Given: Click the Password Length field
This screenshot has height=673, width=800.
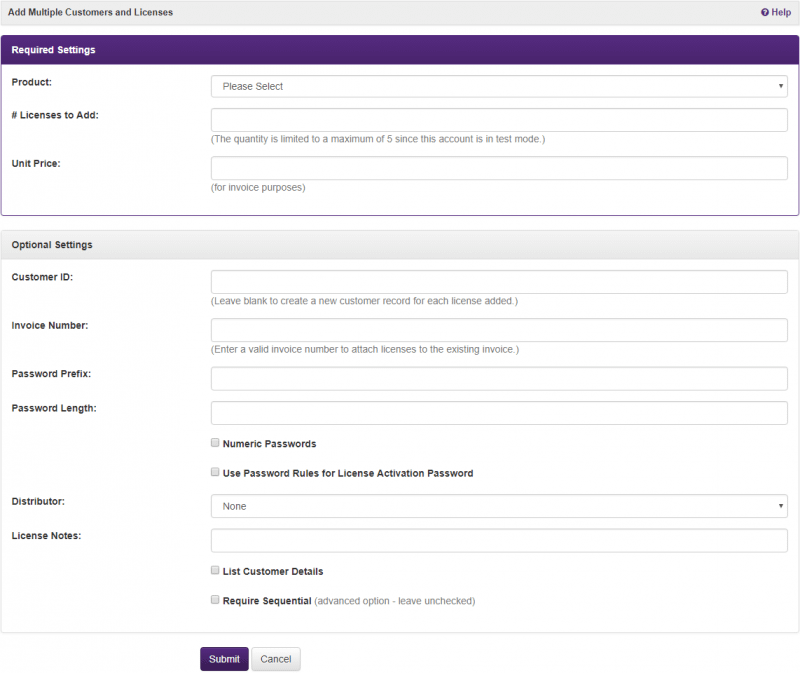Looking at the screenshot, I should [498, 413].
